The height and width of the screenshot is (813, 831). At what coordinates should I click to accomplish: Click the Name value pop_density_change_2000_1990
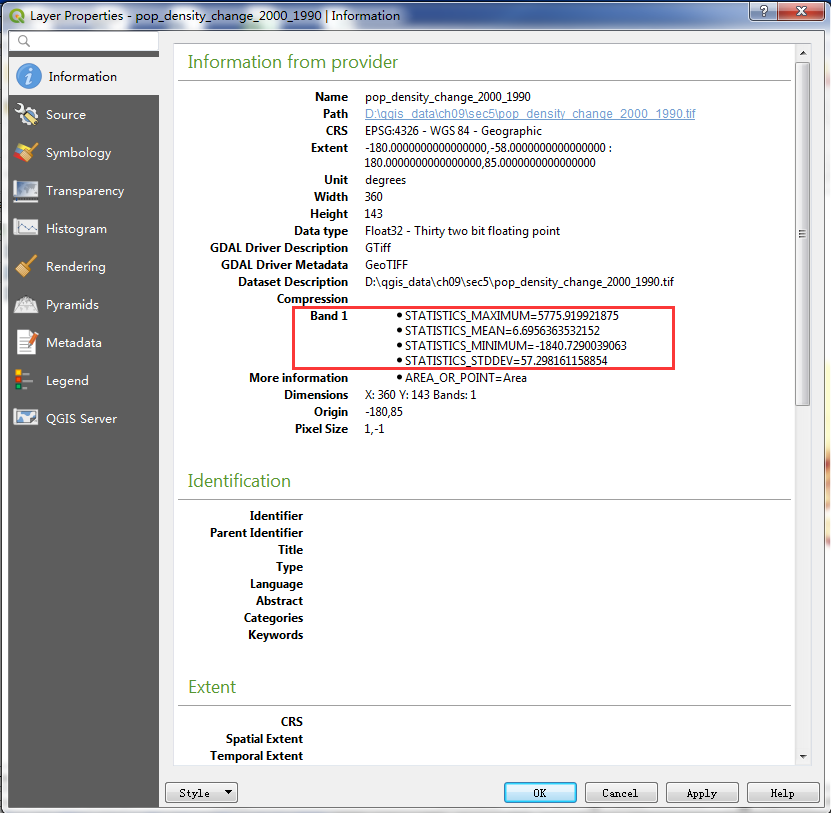click(447, 97)
